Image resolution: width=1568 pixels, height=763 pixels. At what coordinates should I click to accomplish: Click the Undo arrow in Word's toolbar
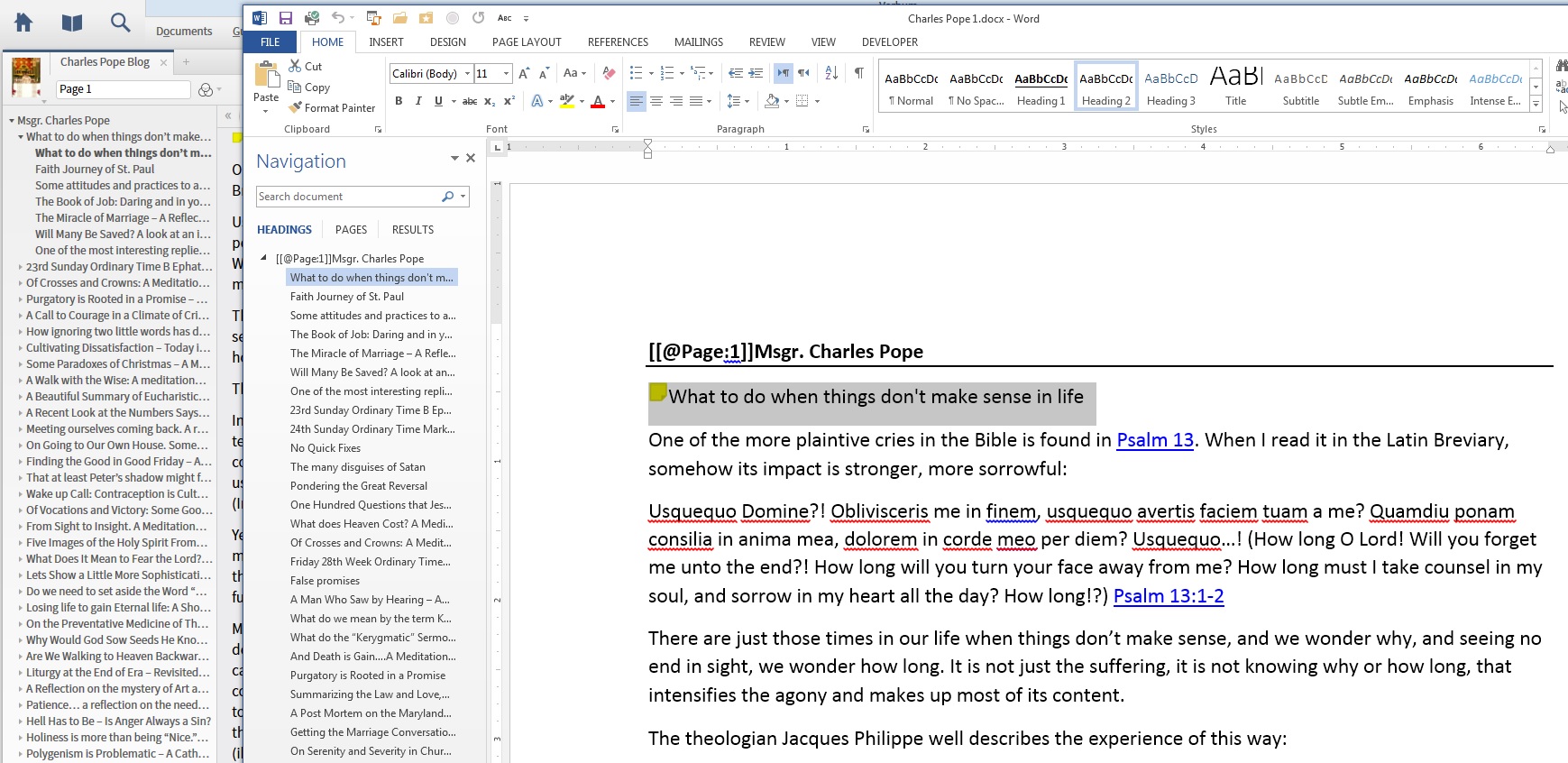337,18
